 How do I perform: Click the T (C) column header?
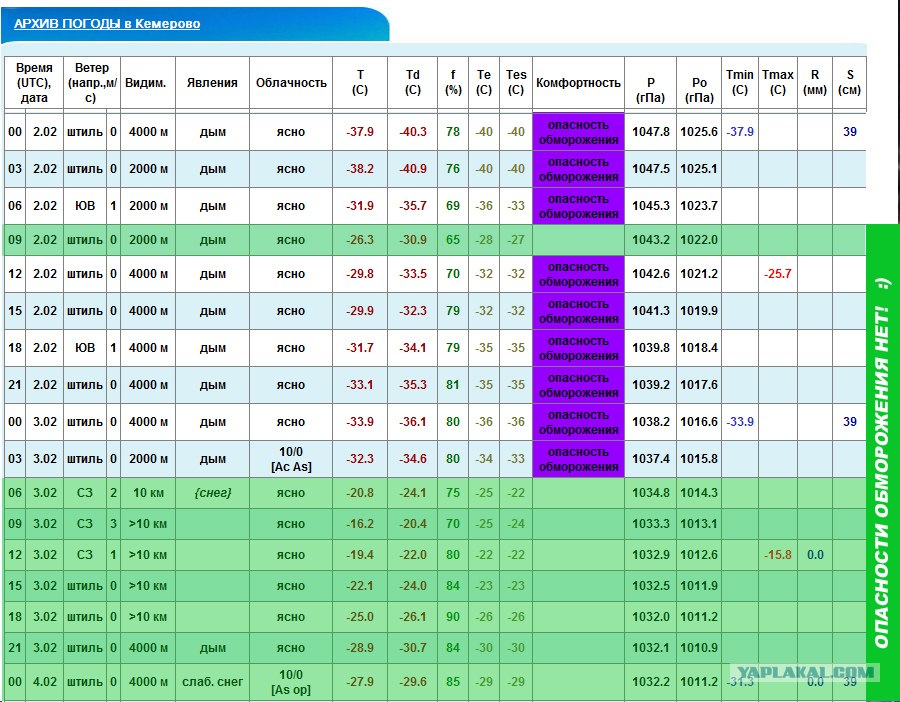point(360,82)
